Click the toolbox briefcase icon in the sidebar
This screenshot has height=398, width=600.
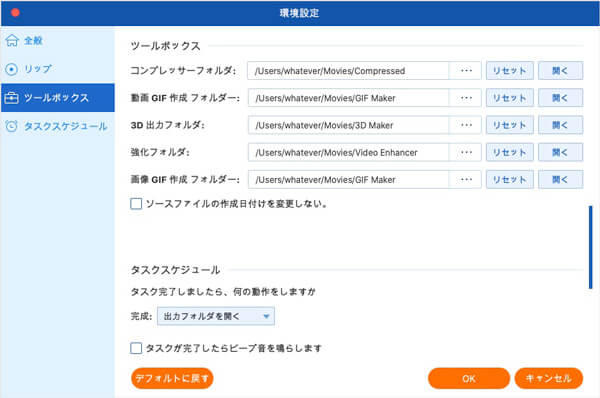tap(11, 98)
